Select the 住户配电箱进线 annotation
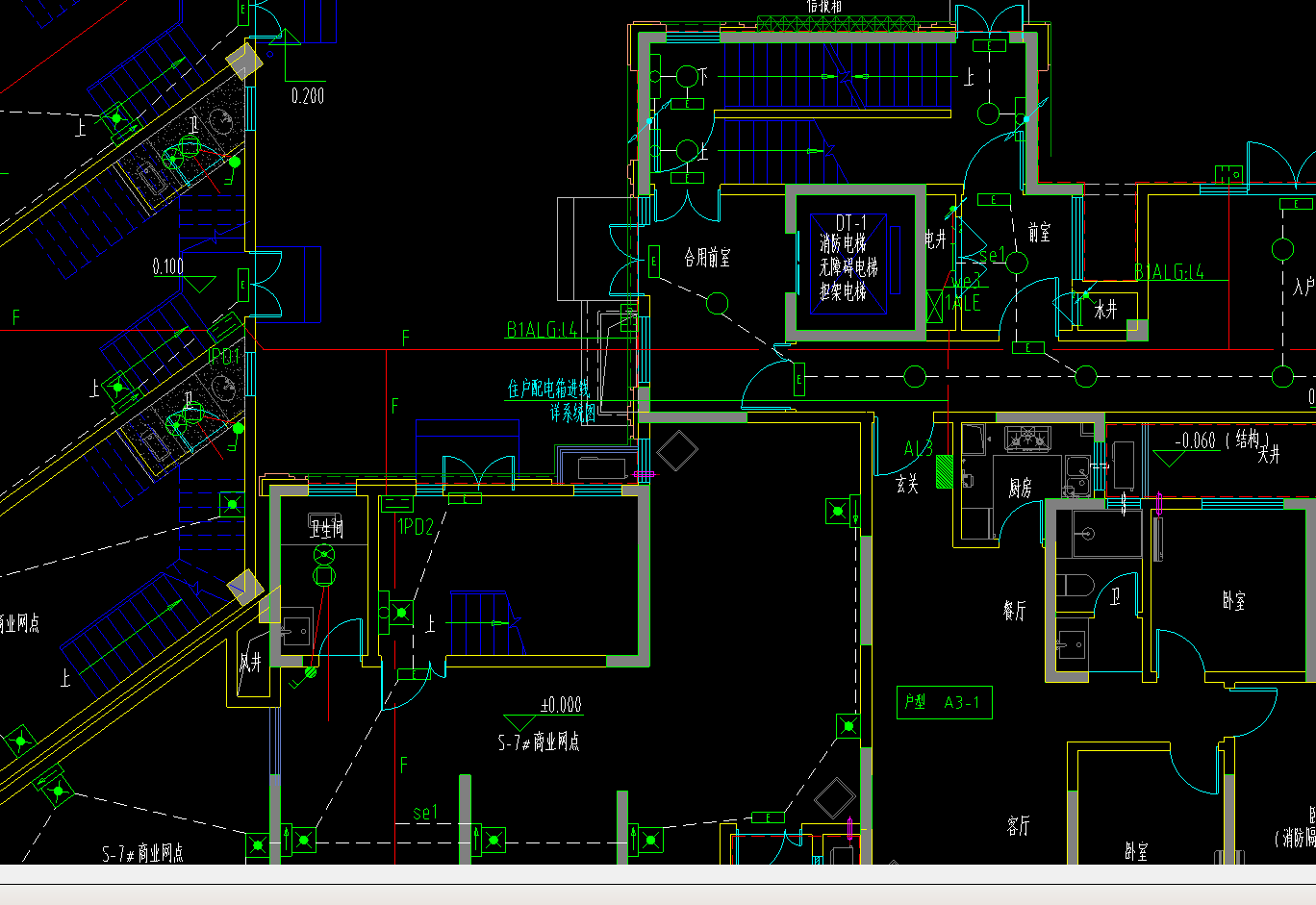Screen dimensions: 1316x905 tap(548, 389)
